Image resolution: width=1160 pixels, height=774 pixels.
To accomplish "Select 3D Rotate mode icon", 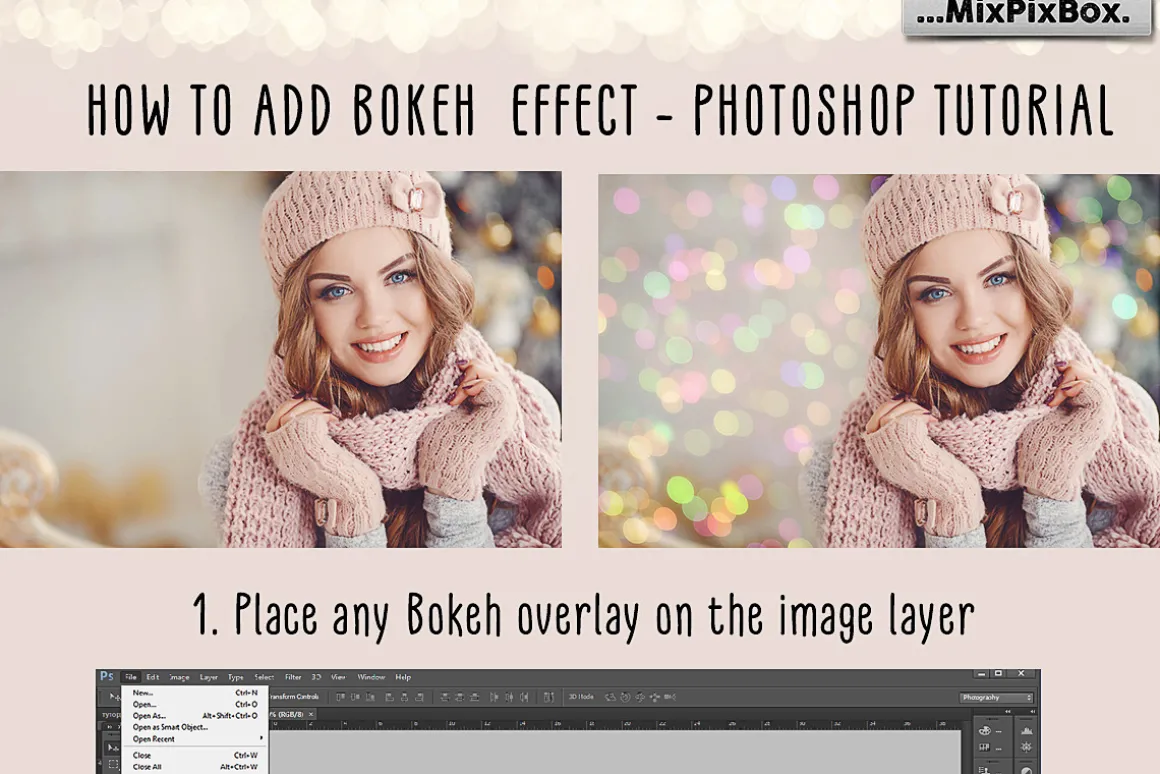I will (x=610, y=697).
